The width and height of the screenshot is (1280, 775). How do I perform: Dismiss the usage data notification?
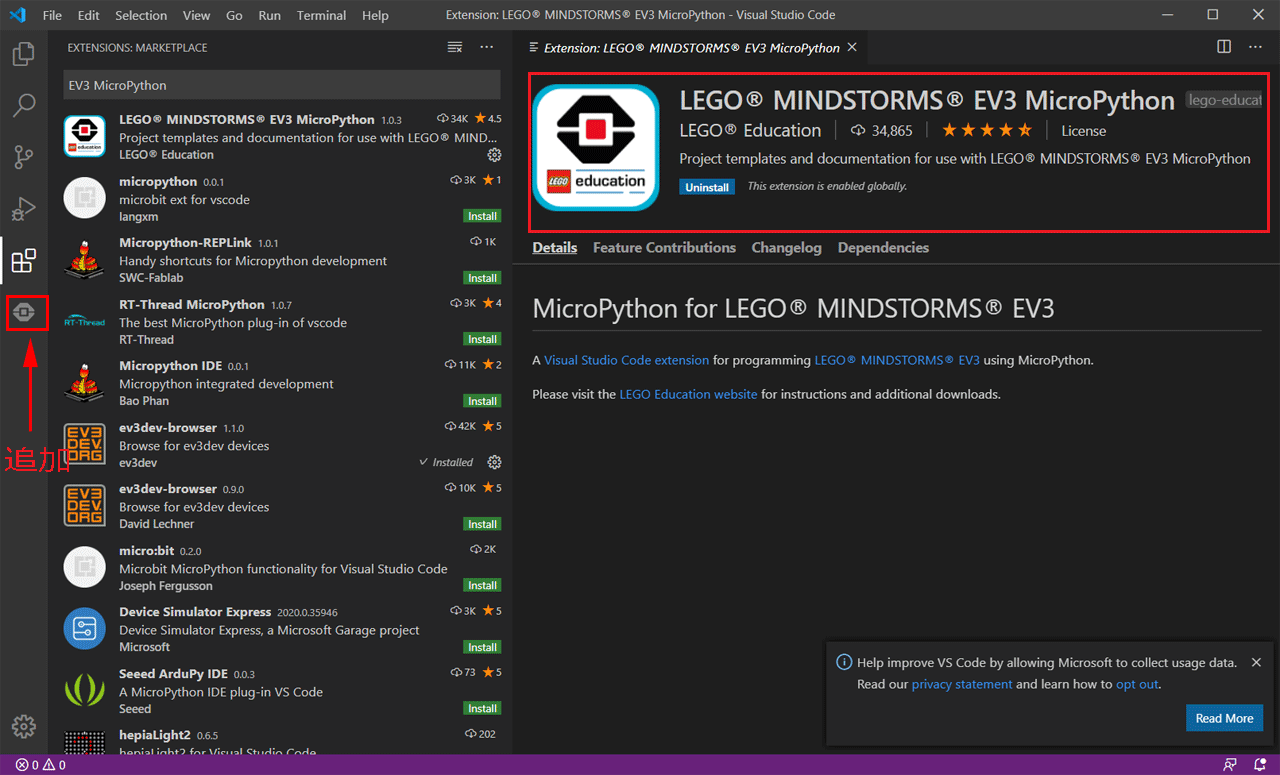[x=1256, y=662]
